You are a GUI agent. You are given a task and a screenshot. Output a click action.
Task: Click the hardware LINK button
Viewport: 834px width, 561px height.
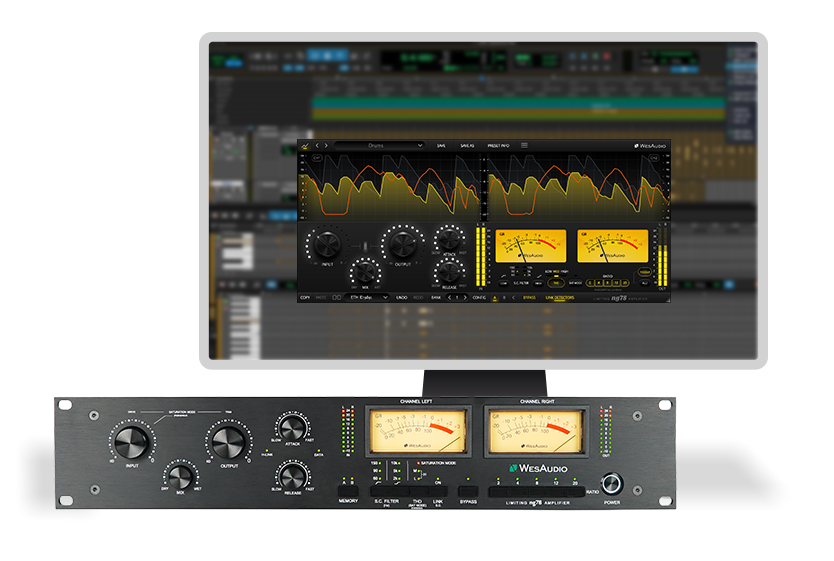pyautogui.click(x=438, y=491)
